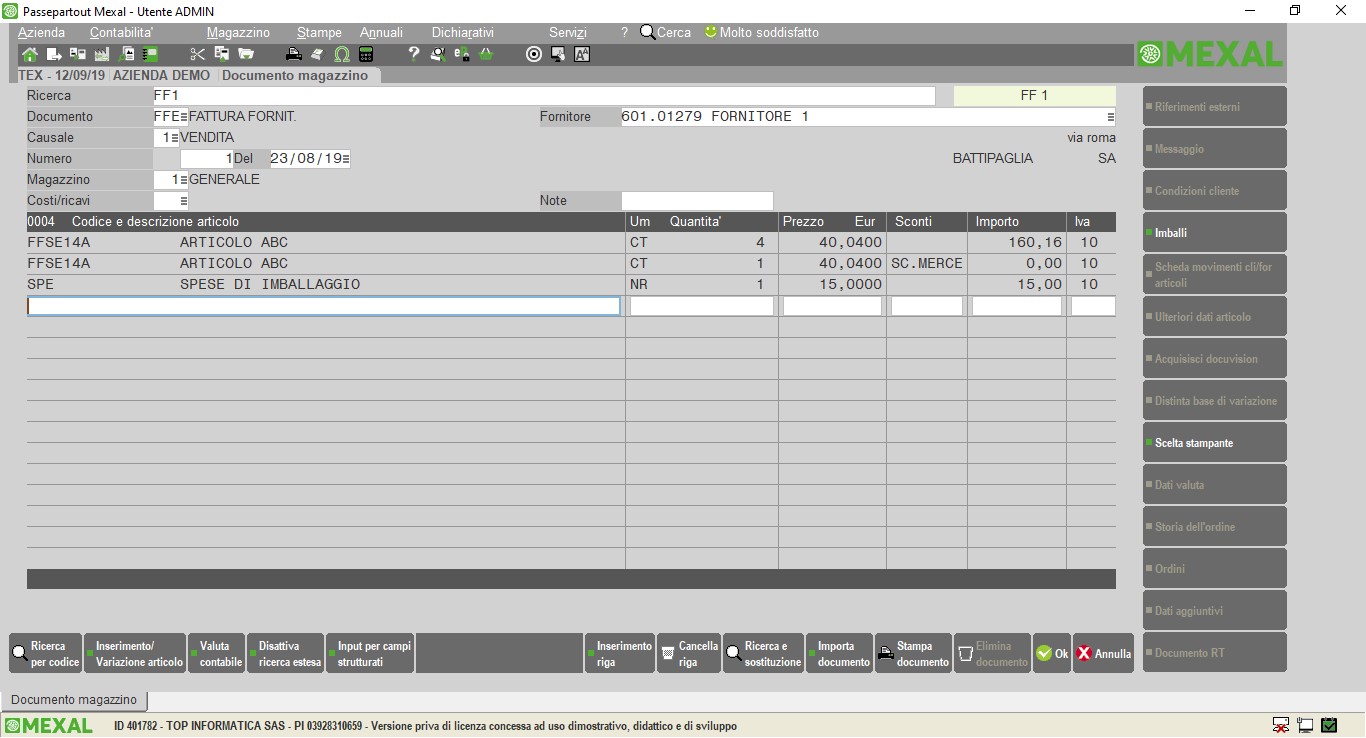This screenshot has height=738, width=1366.
Task: Click the green Home icon in the toolbar
Action: tap(29, 54)
